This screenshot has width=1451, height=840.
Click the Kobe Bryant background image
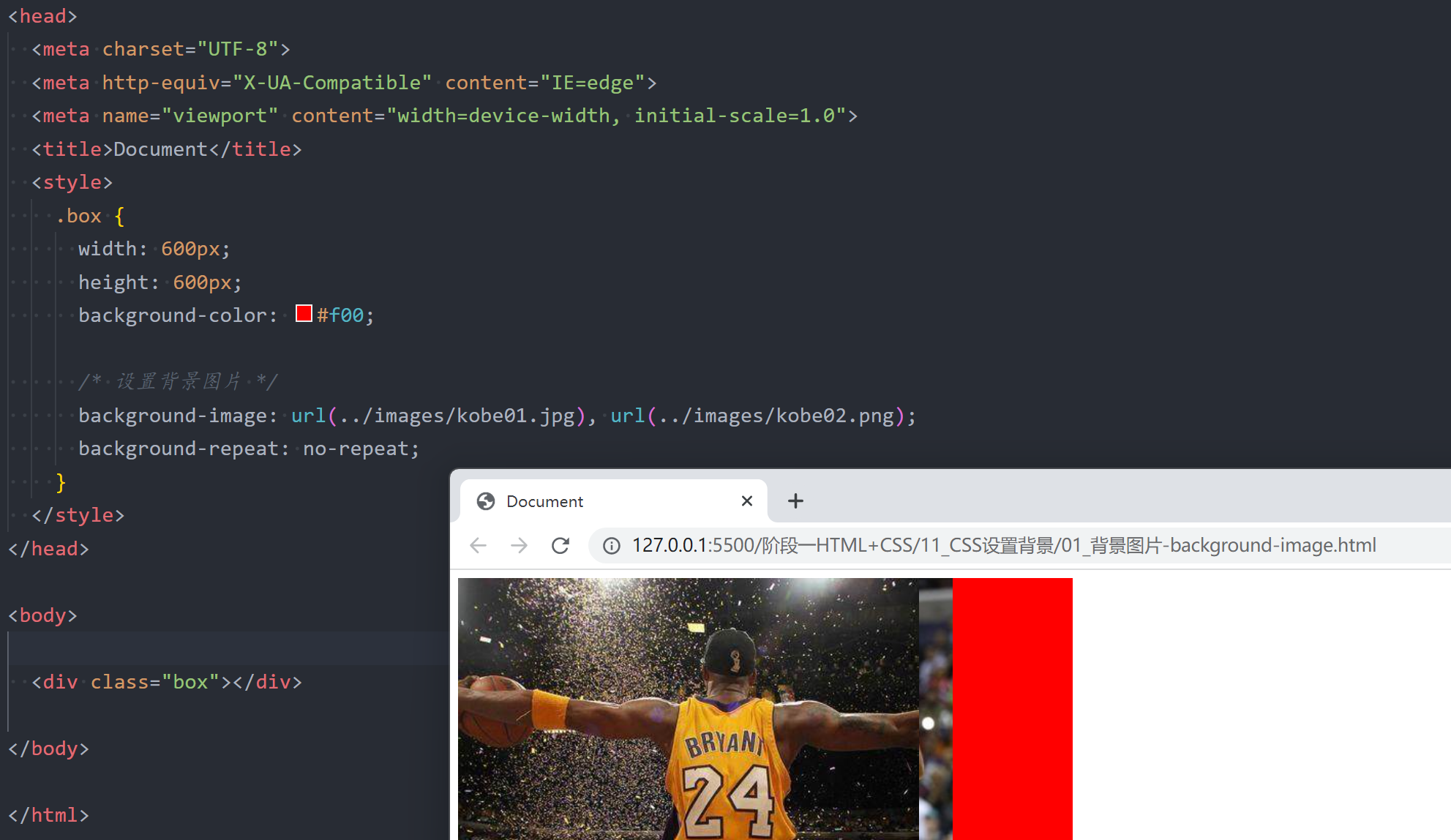click(688, 709)
